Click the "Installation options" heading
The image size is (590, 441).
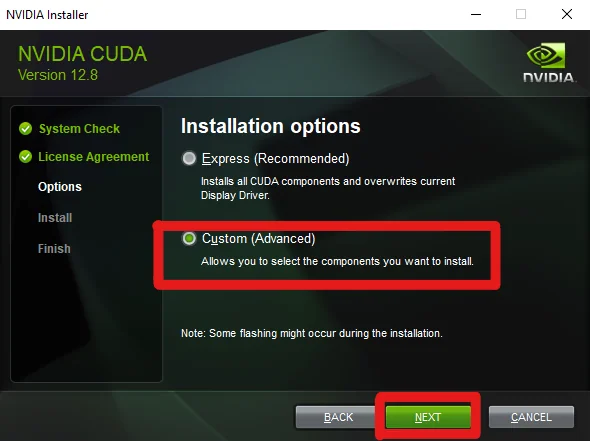point(271,126)
